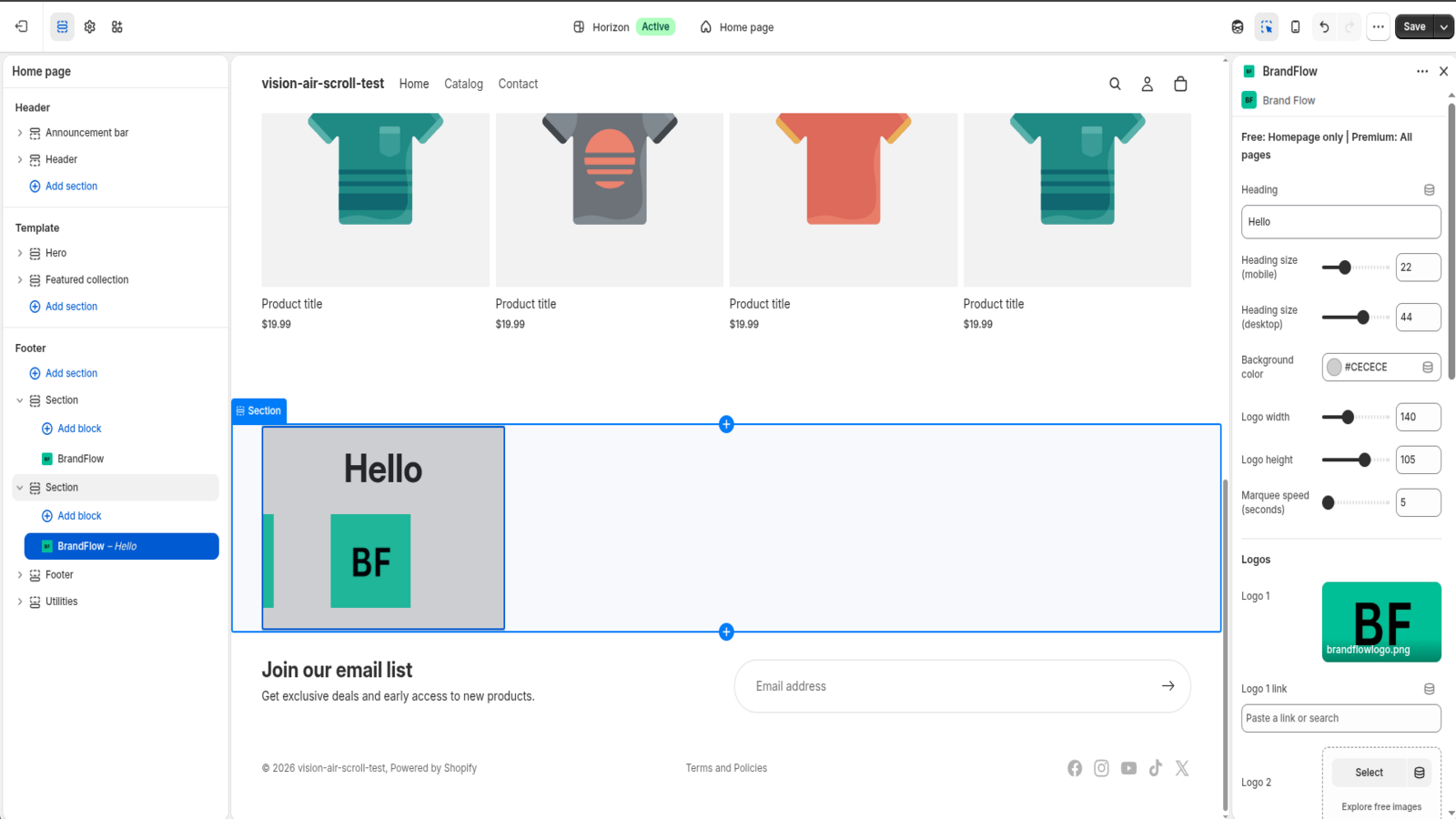Viewport: 1456px width, 819px height.
Task: Click the undo arrow icon
Action: coord(1324,27)
